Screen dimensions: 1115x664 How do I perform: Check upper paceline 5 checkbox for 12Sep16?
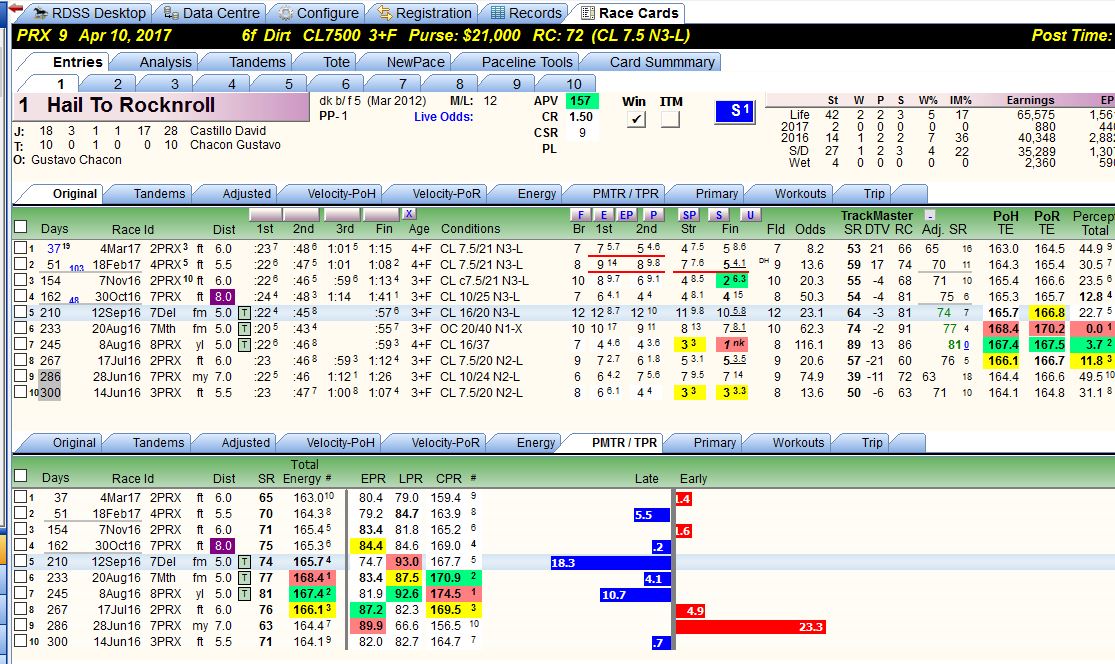21,312
